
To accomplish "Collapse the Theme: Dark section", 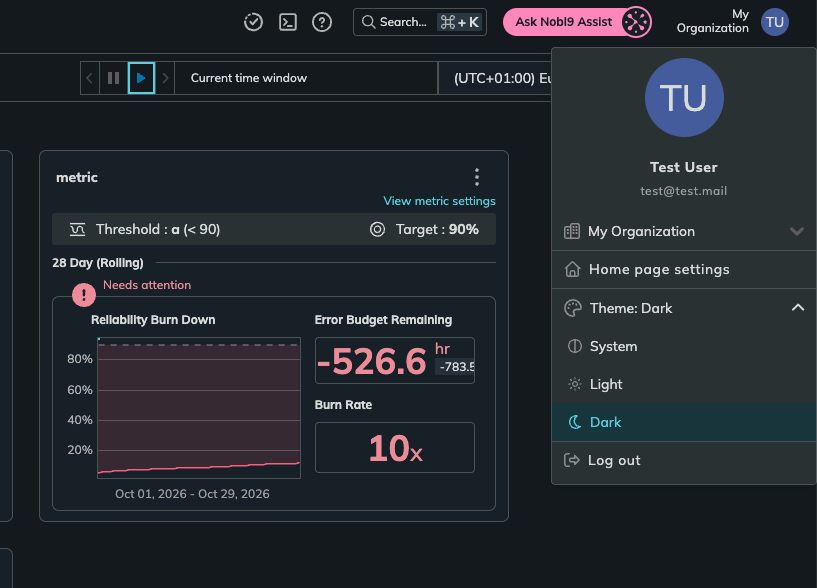I will pos(684,308).
